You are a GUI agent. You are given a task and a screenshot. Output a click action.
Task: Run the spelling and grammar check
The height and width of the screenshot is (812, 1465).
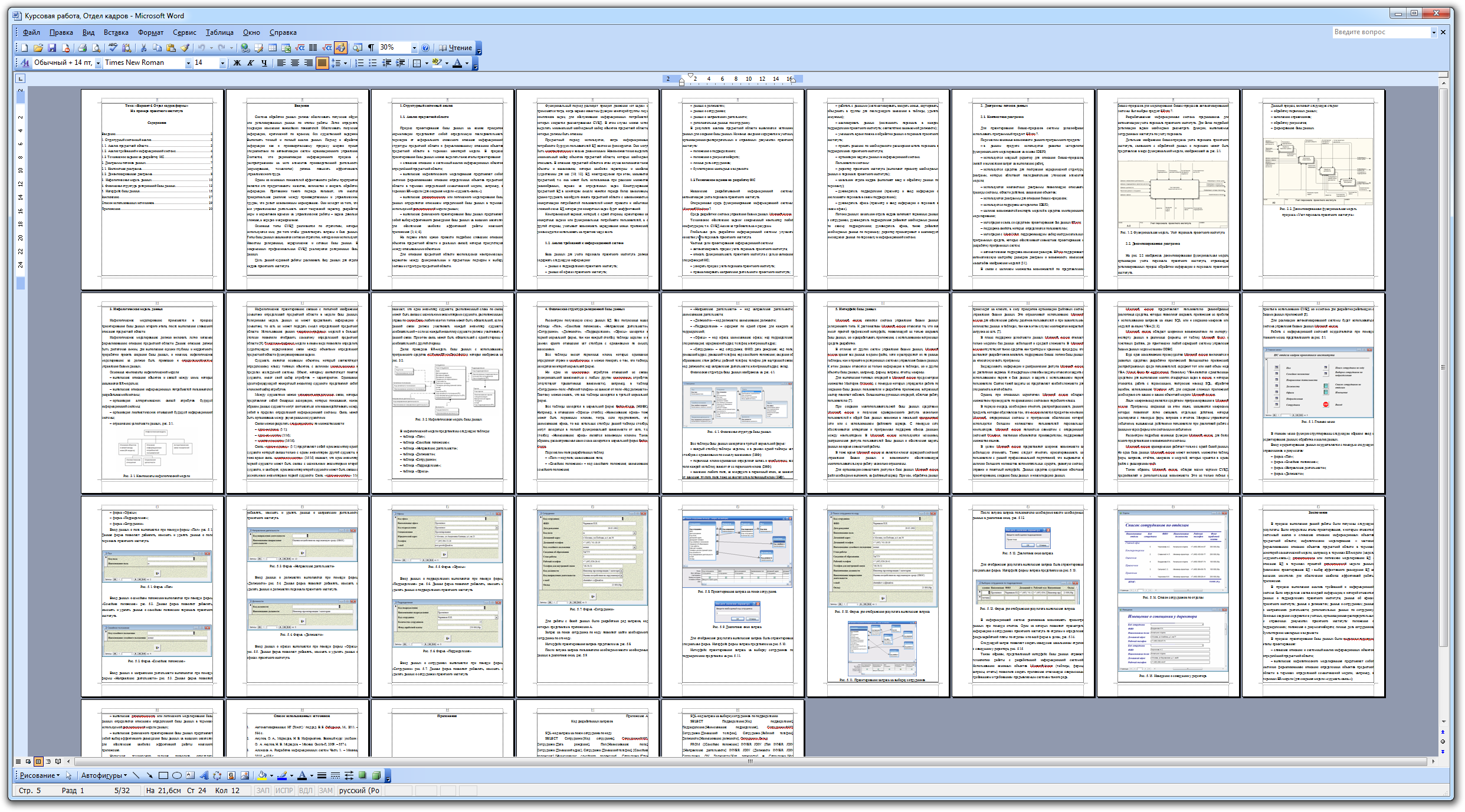click(113, 48)
